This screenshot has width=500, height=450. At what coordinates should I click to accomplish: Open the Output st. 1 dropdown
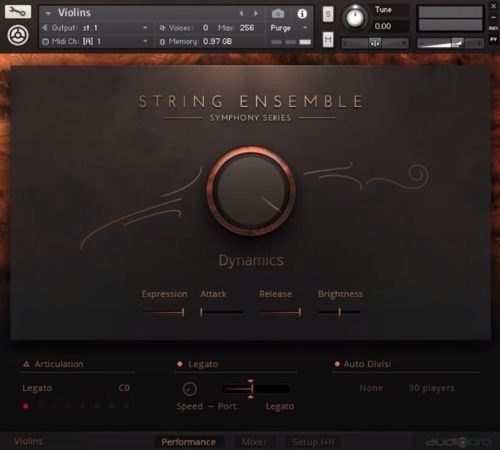145,28
